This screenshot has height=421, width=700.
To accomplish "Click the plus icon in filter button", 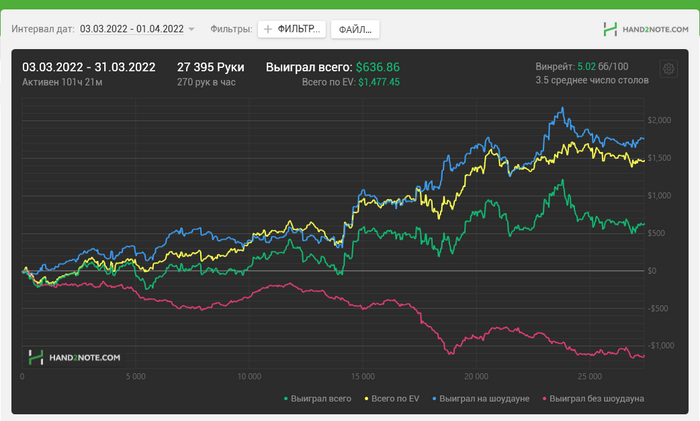I will [x=268, y=29].
